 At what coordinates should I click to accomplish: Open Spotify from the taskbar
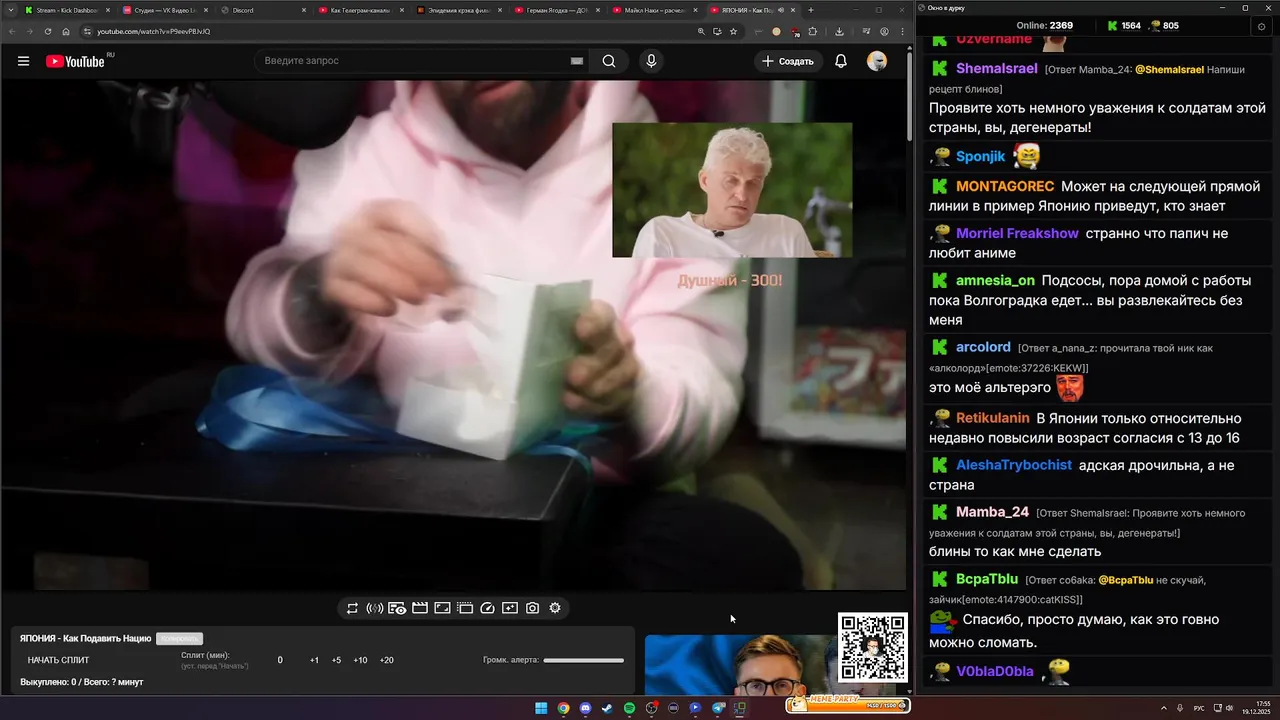629,708
